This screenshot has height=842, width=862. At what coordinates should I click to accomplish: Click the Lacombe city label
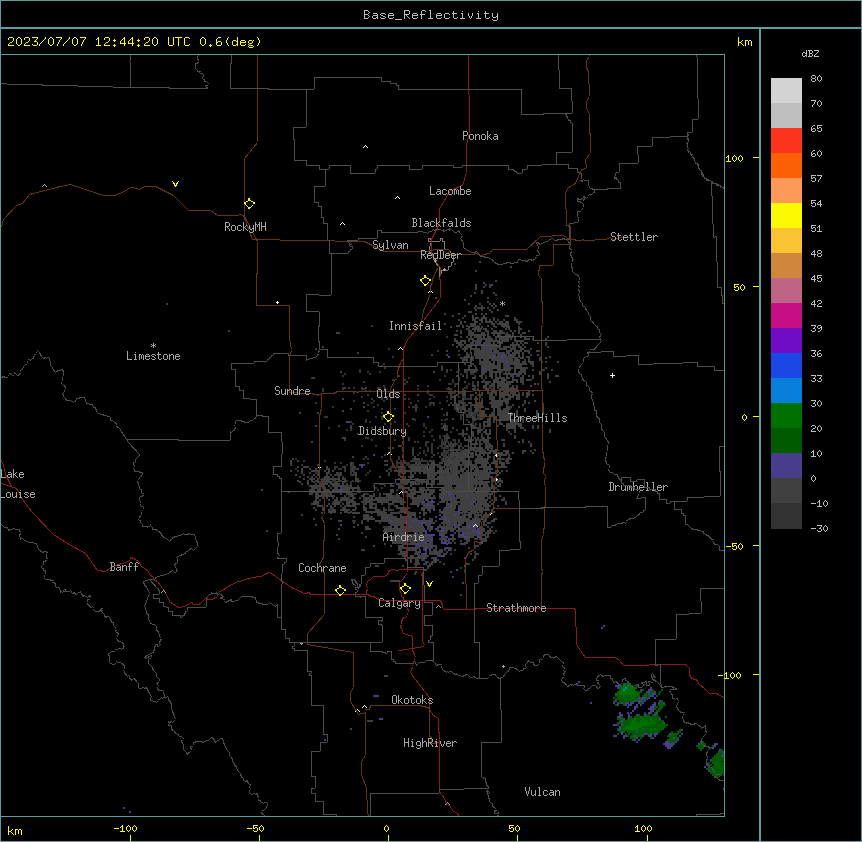point(450,191)
